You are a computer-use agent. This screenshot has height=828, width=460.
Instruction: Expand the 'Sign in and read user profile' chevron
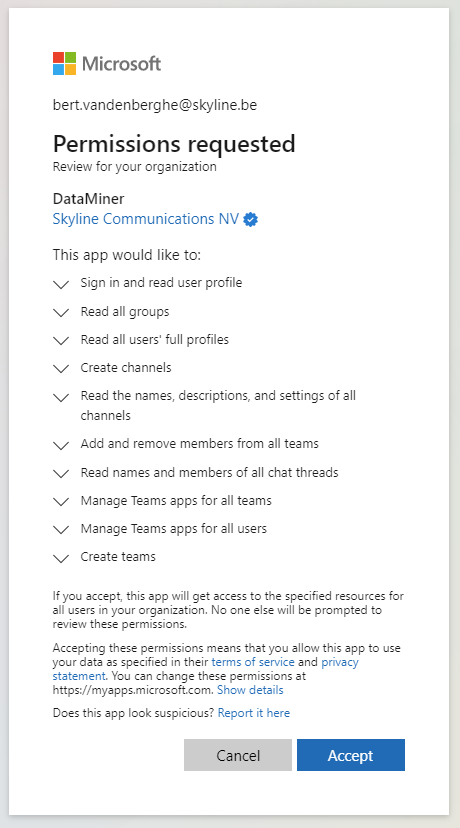pyautogui.click(x=61, y=285)
